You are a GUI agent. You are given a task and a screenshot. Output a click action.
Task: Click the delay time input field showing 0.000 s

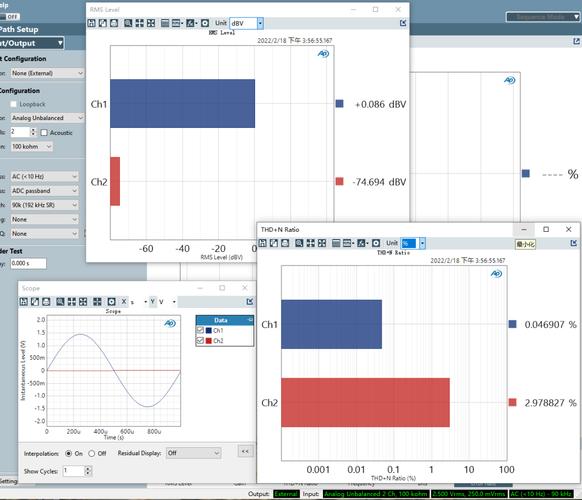tap(29, 263)
